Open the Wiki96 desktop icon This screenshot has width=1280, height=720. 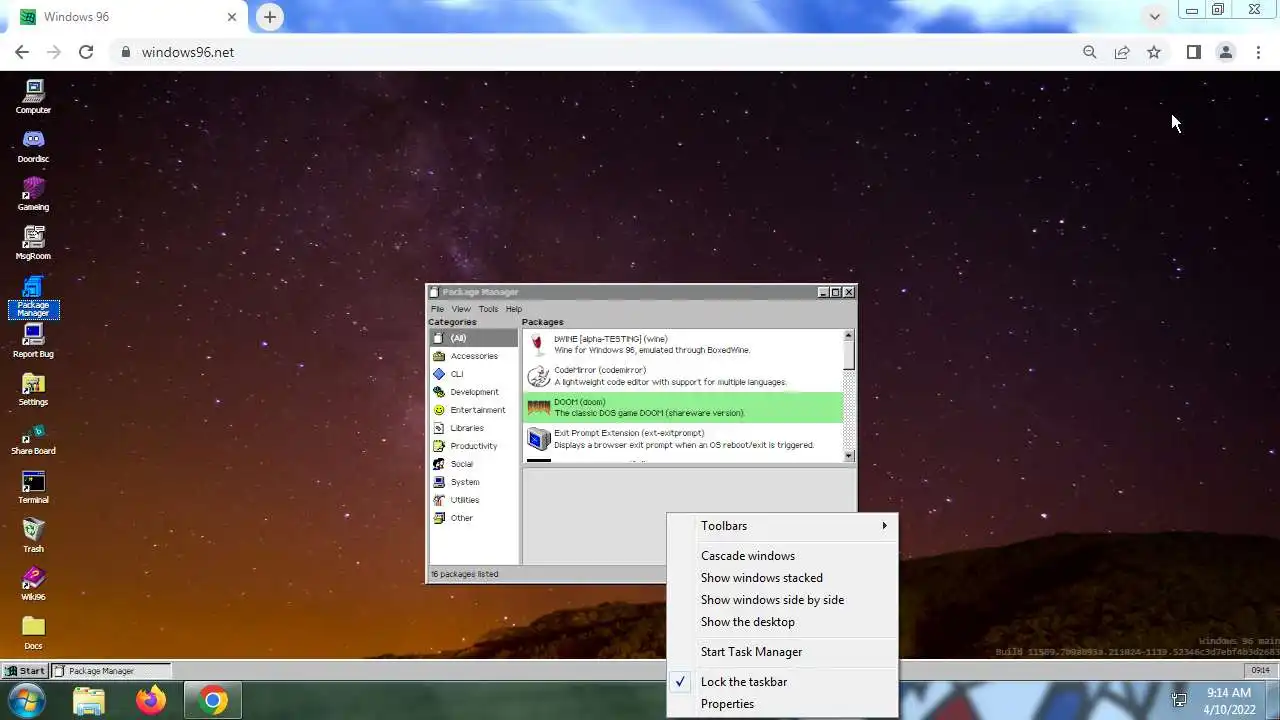[x=33, y=584]
